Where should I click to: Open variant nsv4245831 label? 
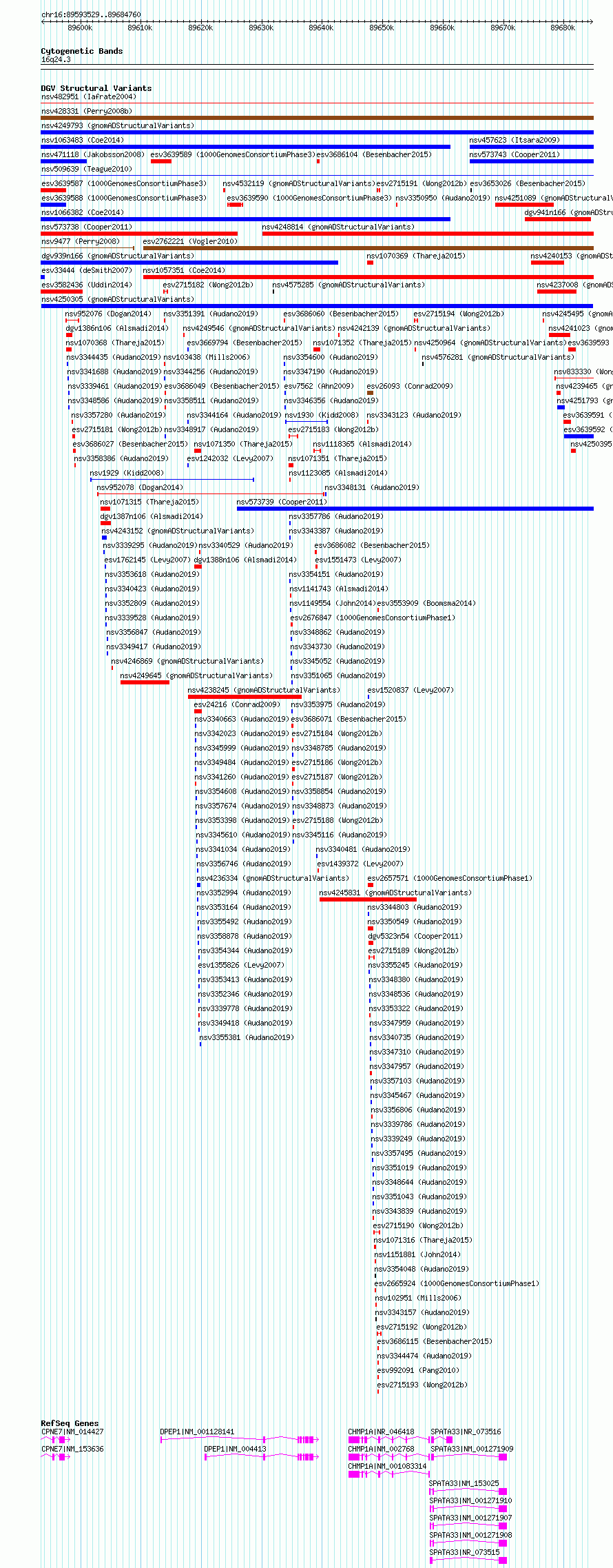tap(395, 893)
